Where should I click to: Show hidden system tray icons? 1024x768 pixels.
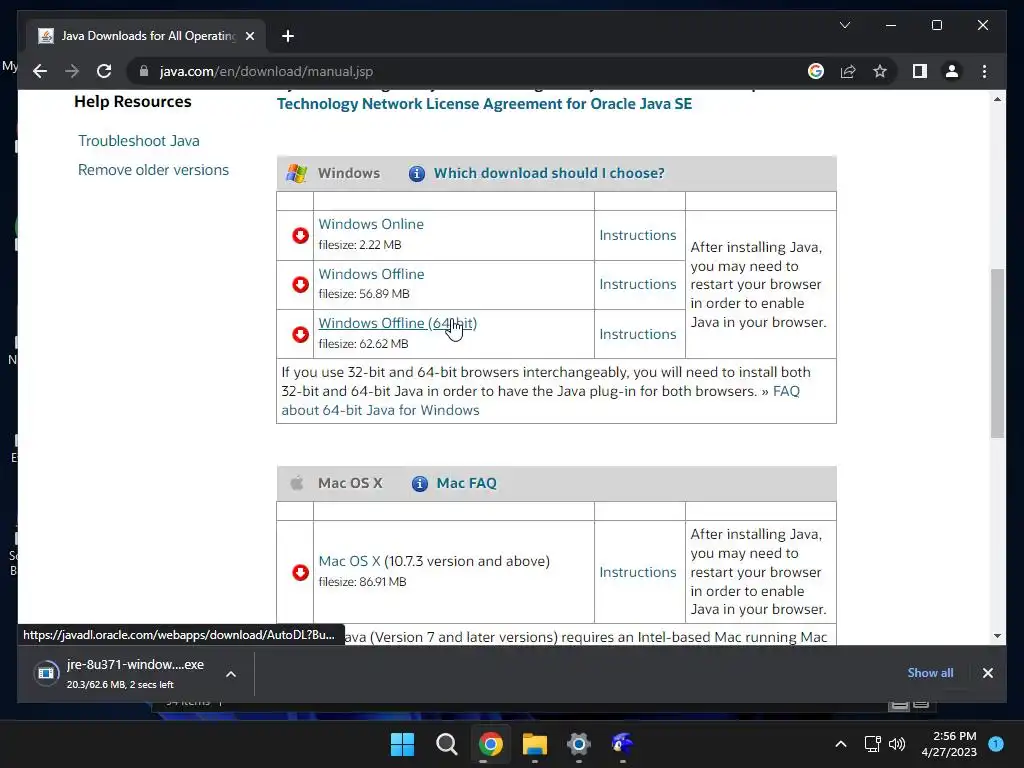841,744
